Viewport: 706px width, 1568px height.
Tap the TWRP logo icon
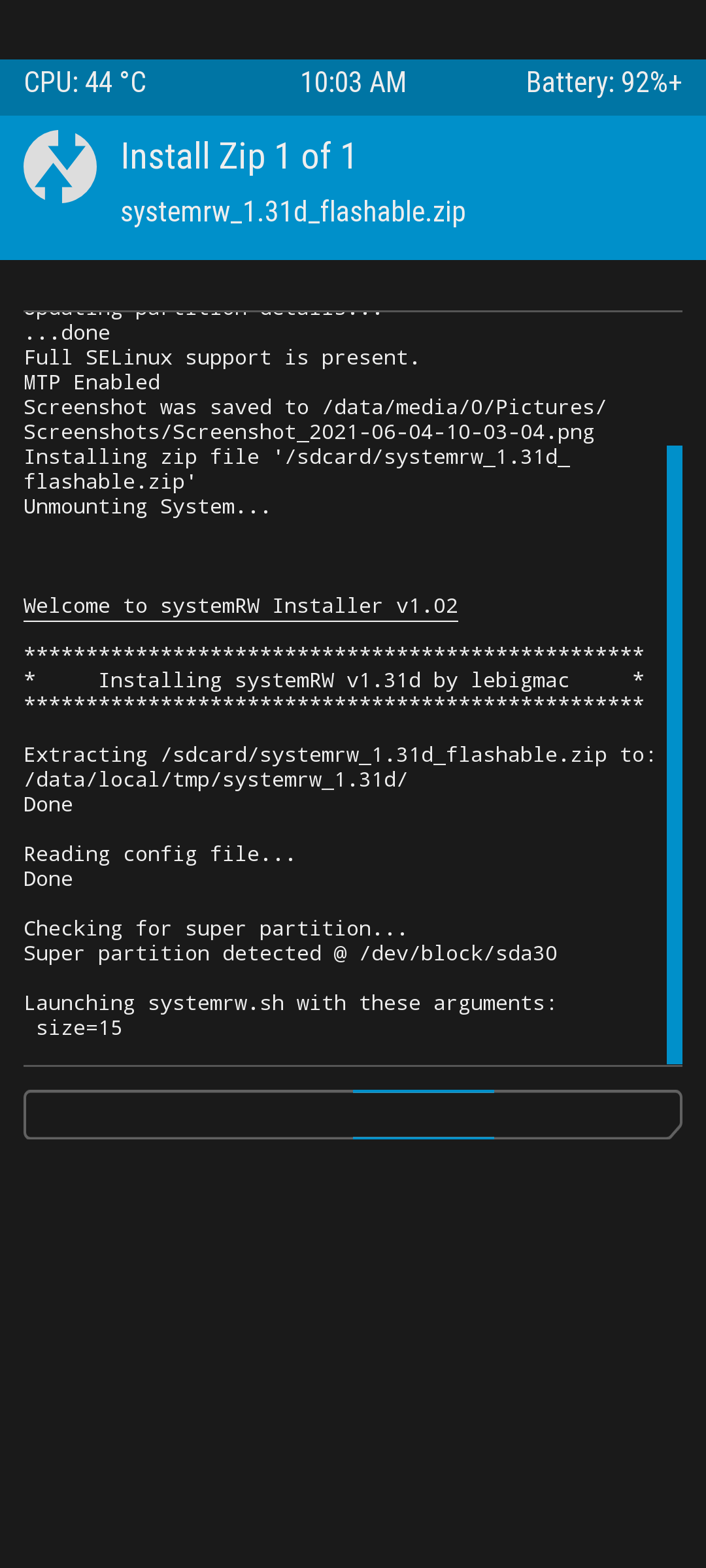[x=60, y=167]
